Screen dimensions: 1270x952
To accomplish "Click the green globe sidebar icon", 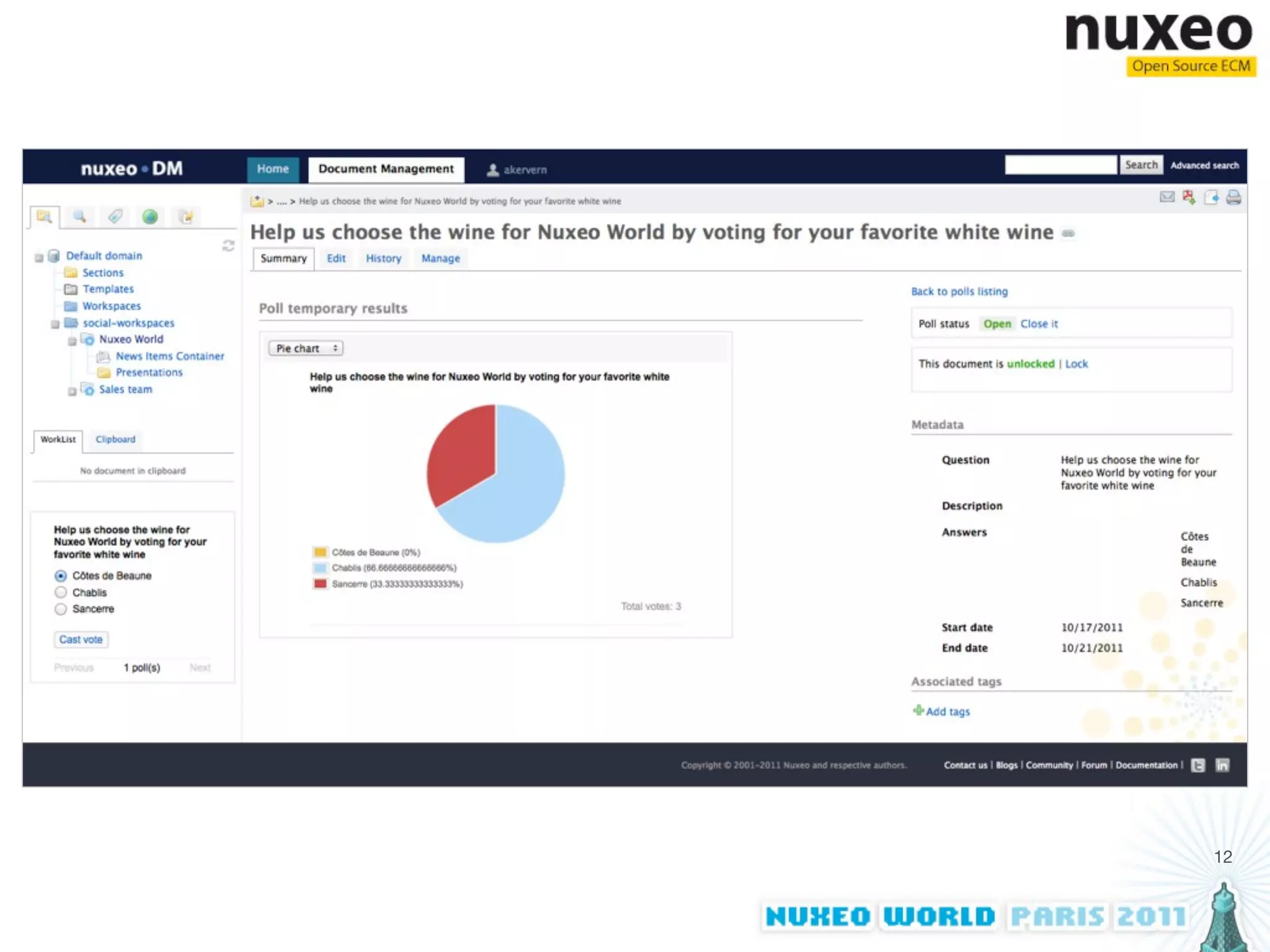I will pyautogui.click(x=150, y=216).
